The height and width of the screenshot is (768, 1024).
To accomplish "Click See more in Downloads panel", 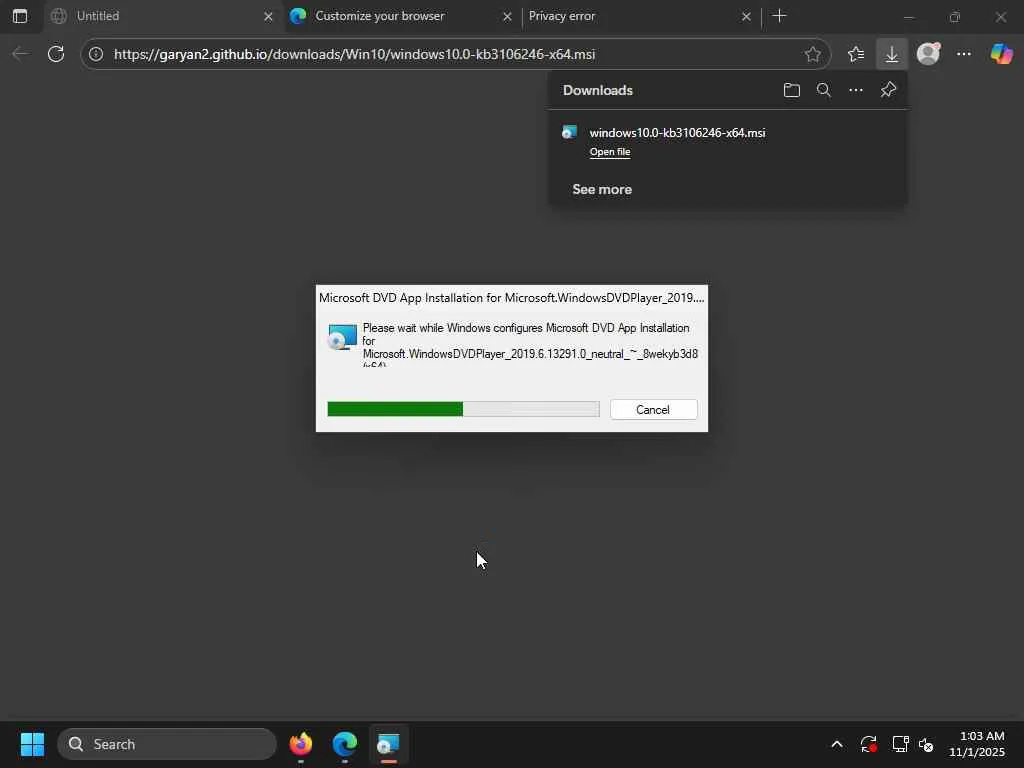I will (601, 189).
